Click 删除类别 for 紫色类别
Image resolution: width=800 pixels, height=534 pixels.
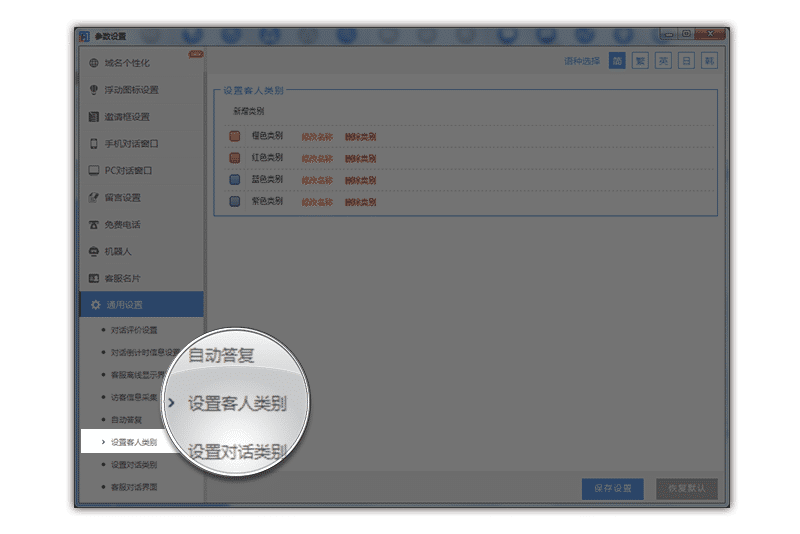[360, 202]
